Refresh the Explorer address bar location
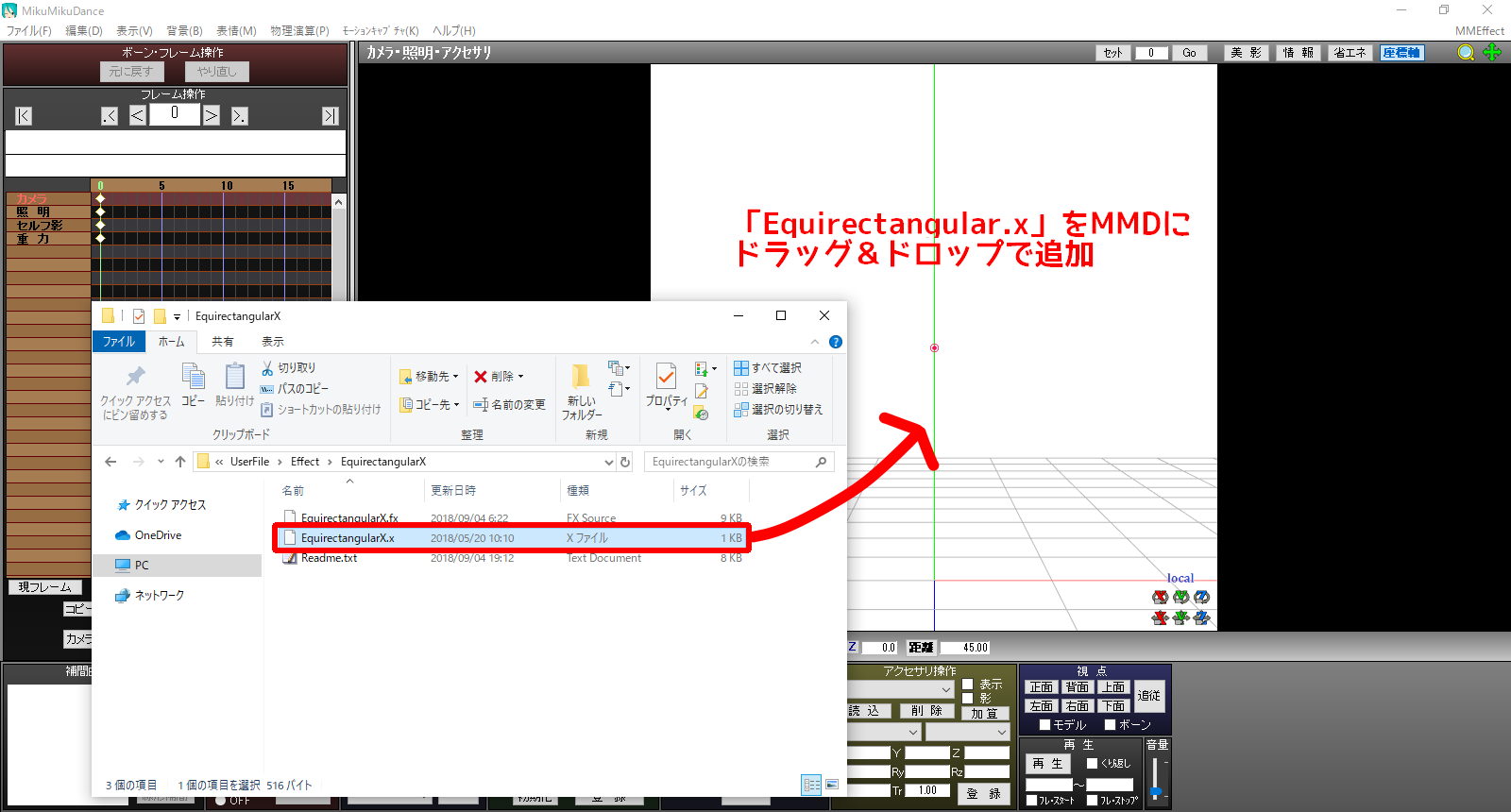 [x=625, y=462]
